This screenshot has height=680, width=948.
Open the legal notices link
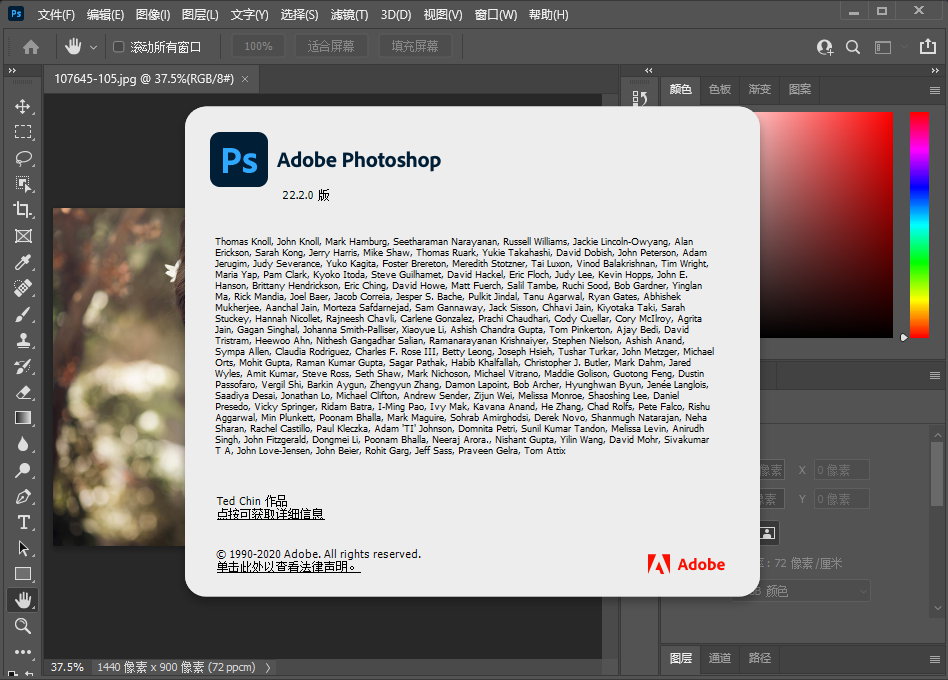288,567
